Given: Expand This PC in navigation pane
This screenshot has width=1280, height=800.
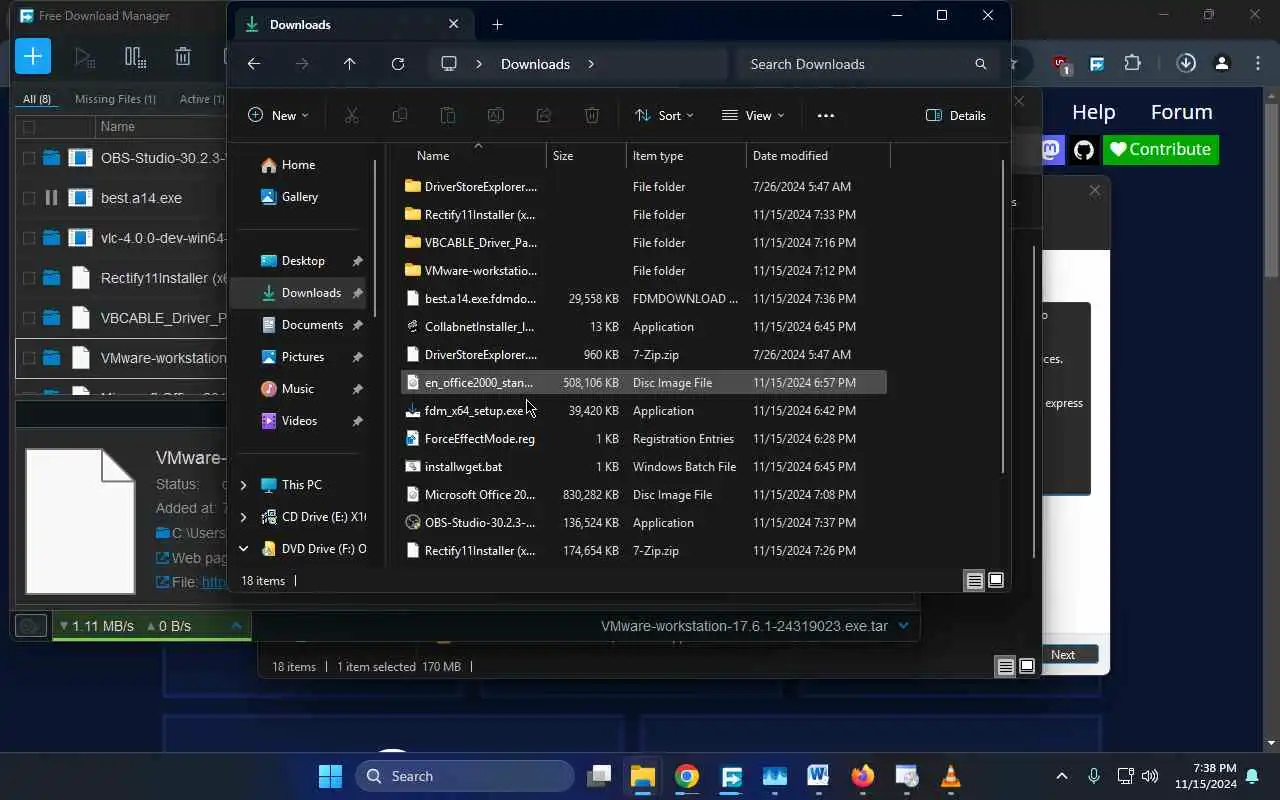Looking at the screenshot, I should [243, 485].
